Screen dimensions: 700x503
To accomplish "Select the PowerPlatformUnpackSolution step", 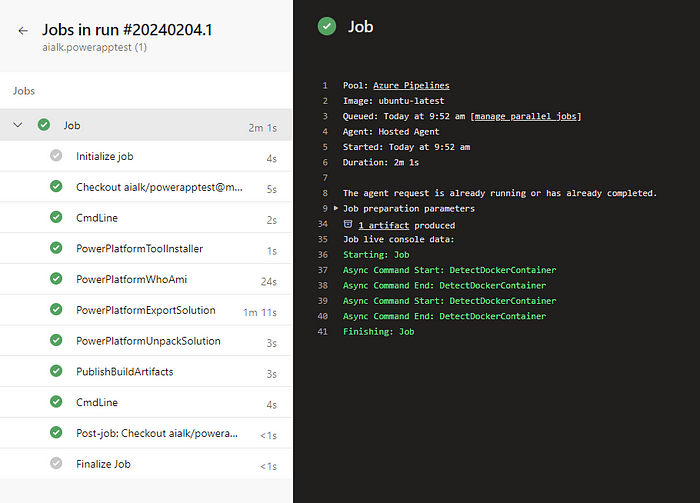I will point(146,341).
